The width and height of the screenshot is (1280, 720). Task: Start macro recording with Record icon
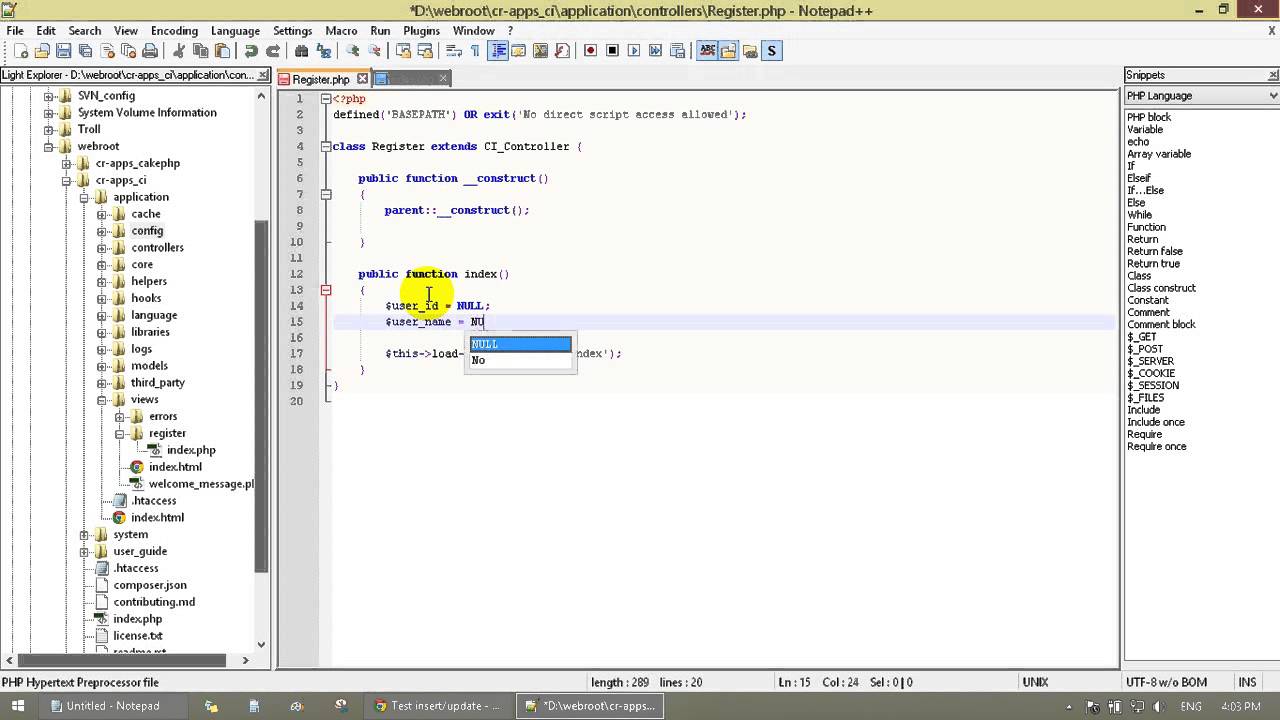(x=590, y=51)
